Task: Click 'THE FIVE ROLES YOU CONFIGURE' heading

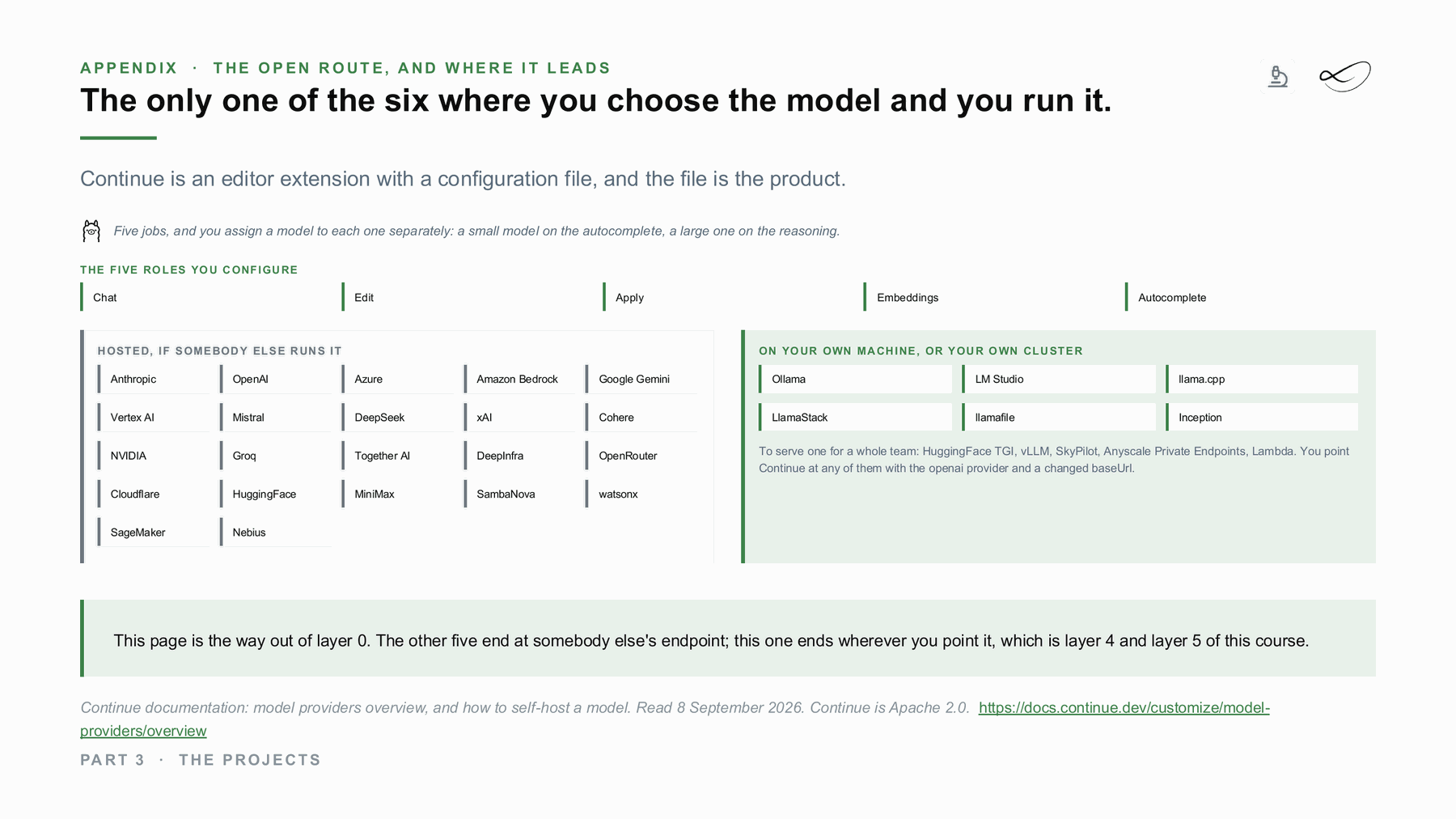Action: (x=189, y=269)
